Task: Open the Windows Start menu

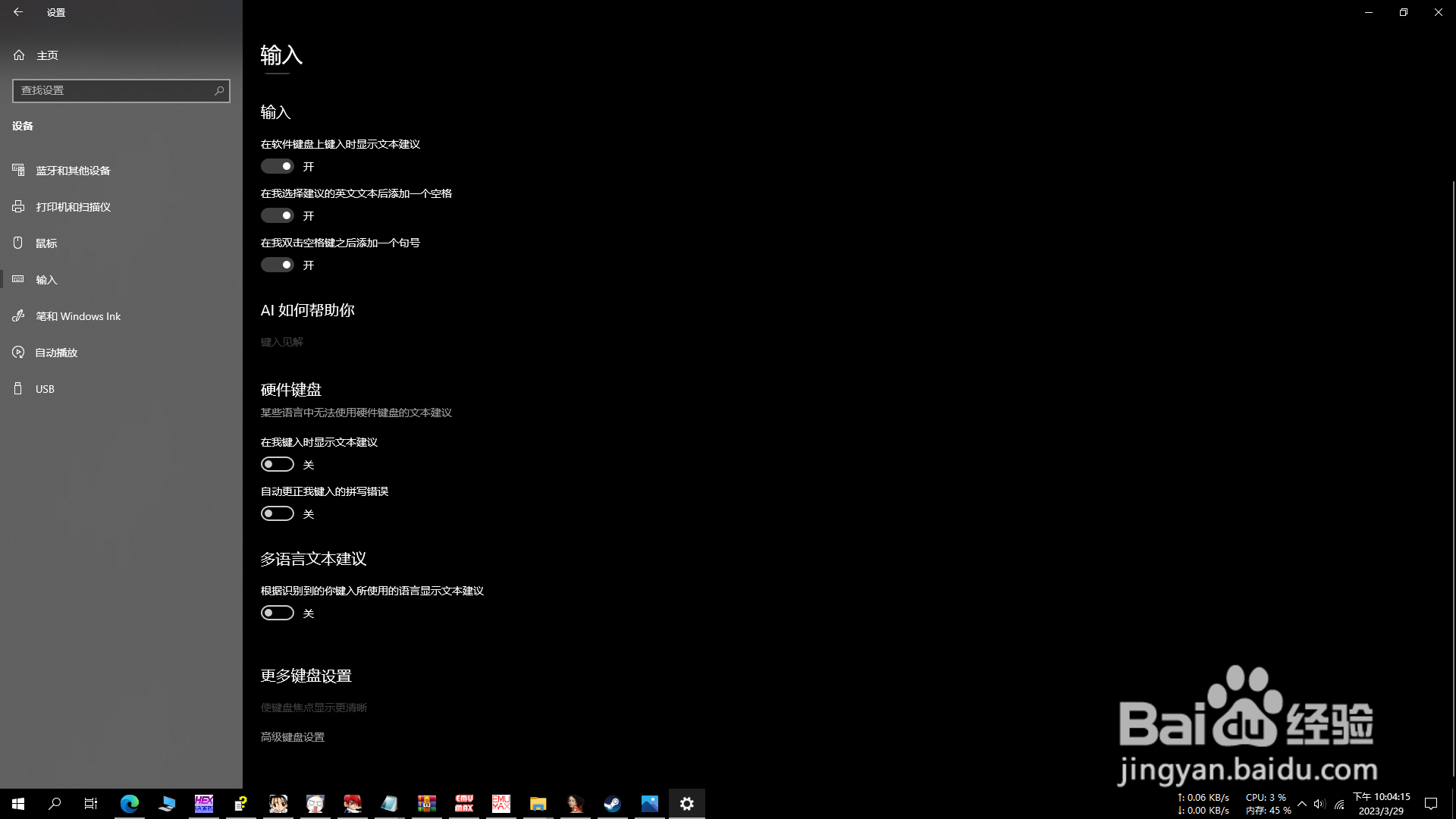Action: [x=17, y=803]
